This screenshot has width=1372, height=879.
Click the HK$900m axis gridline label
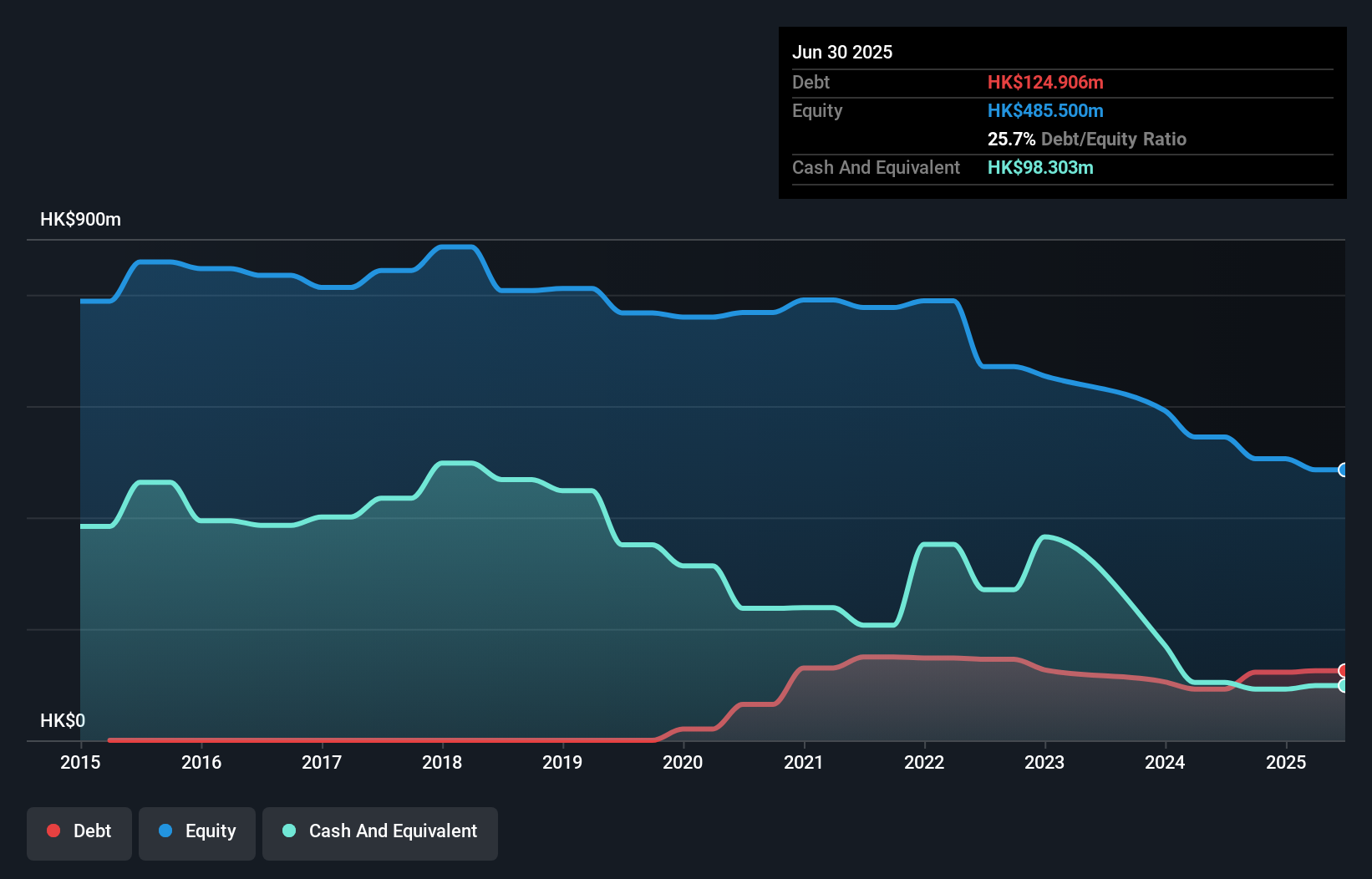[x=79, y=219]
